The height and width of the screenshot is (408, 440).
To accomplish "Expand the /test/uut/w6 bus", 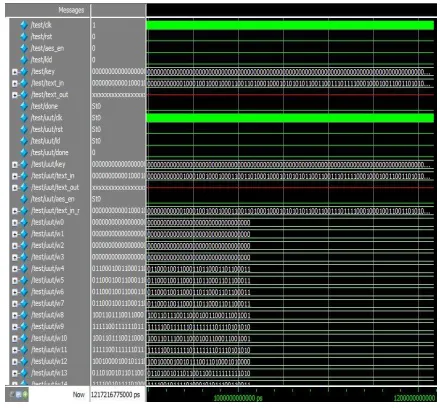I will pos(15,292).
